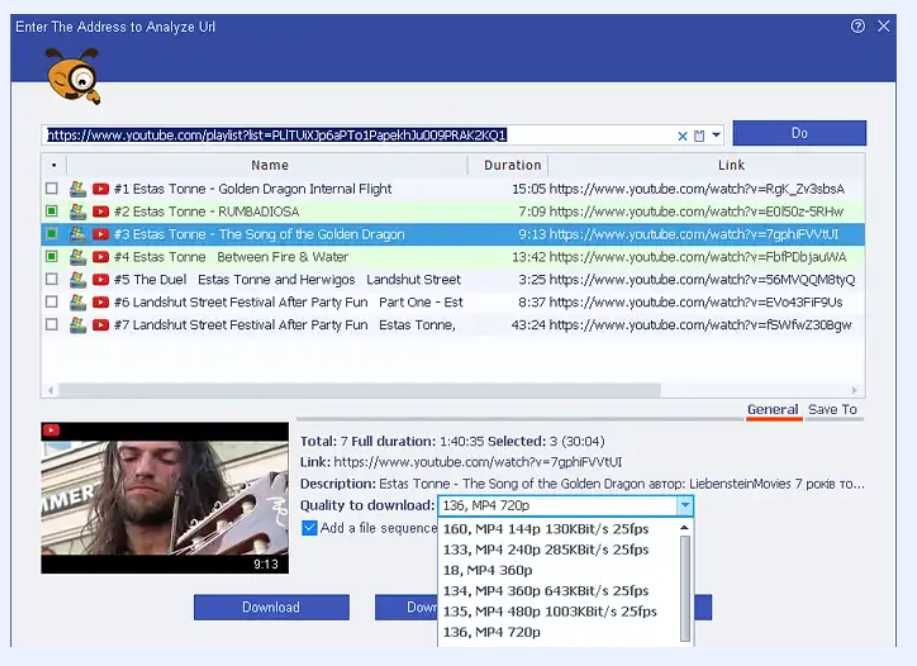Click the YouTube icon in row #3
The height and width of the screenshot is (666, 917).
pos(101,234)
